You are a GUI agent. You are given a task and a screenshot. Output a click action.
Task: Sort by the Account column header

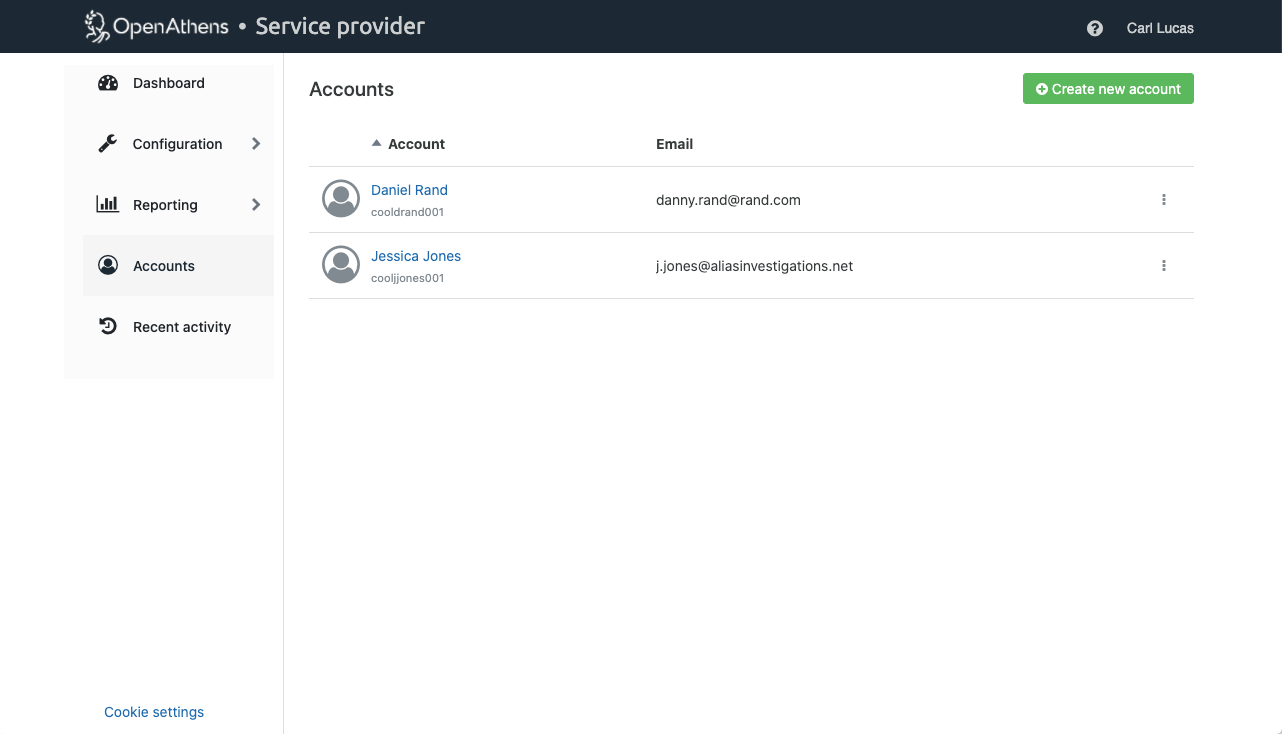pos(416,144)
